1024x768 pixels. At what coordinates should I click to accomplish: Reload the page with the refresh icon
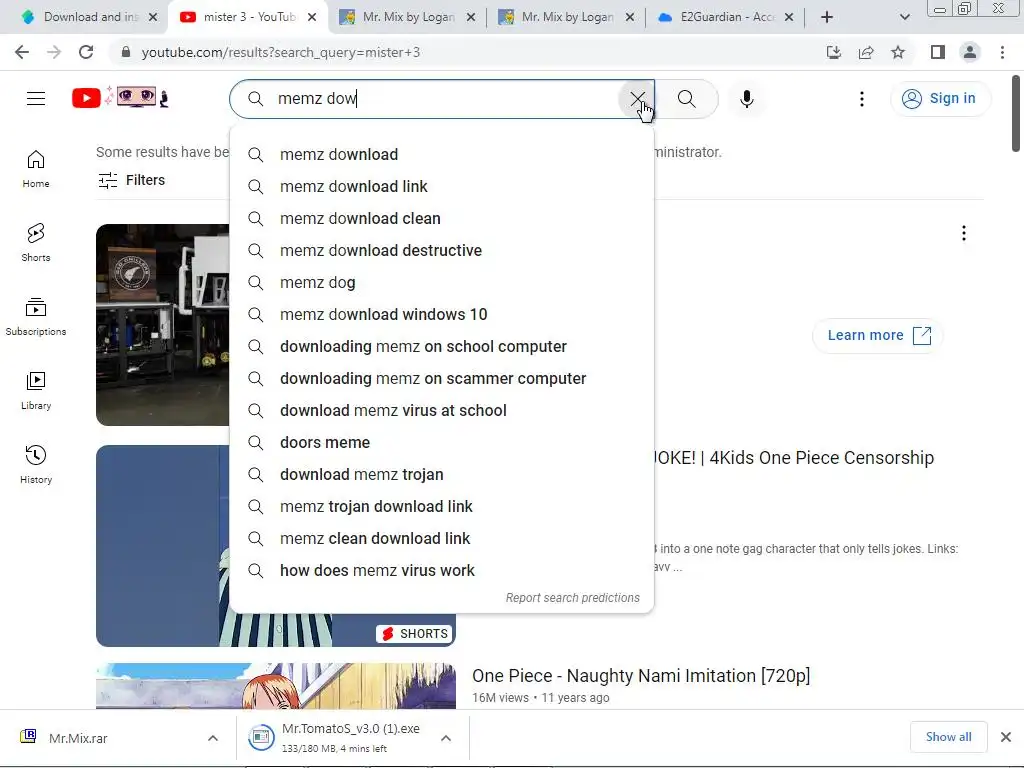[x=86, y=52]
